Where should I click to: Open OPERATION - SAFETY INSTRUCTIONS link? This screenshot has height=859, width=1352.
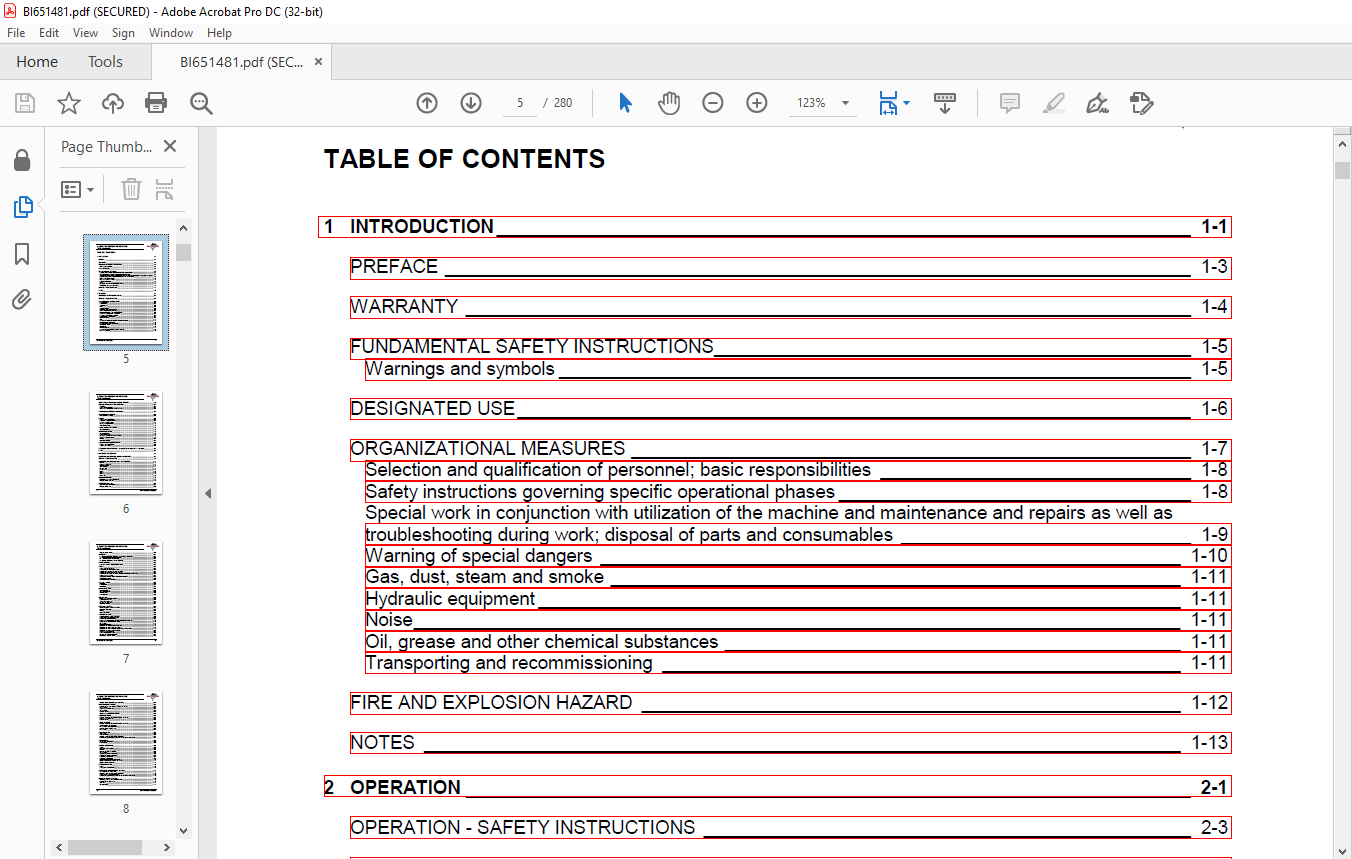tap(790, 828)
